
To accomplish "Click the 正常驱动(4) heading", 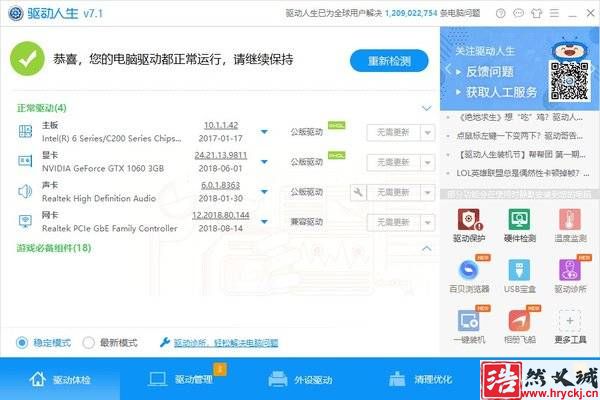I will click(x=41, y=108).
